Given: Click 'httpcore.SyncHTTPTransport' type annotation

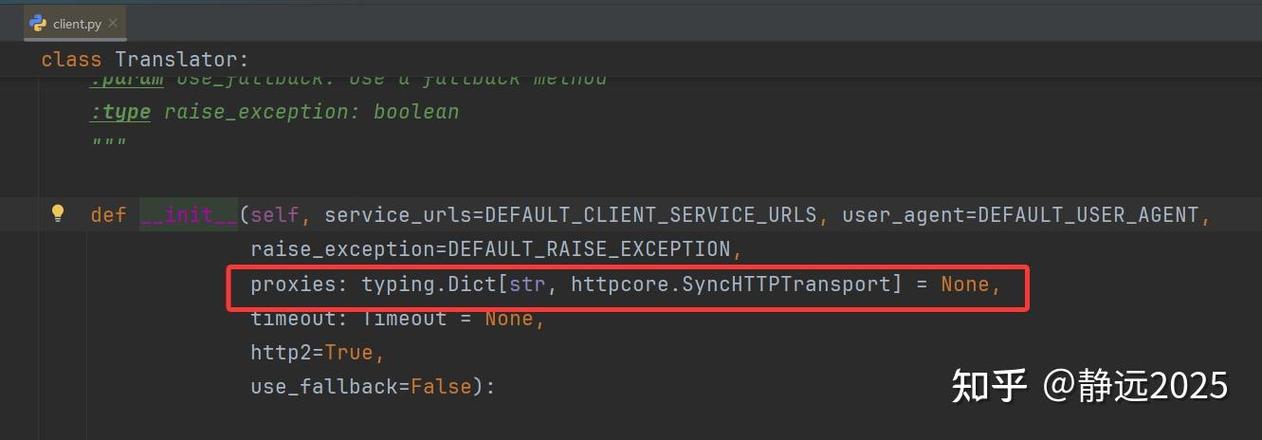Looking at the screenshot, I should [730, 284].
